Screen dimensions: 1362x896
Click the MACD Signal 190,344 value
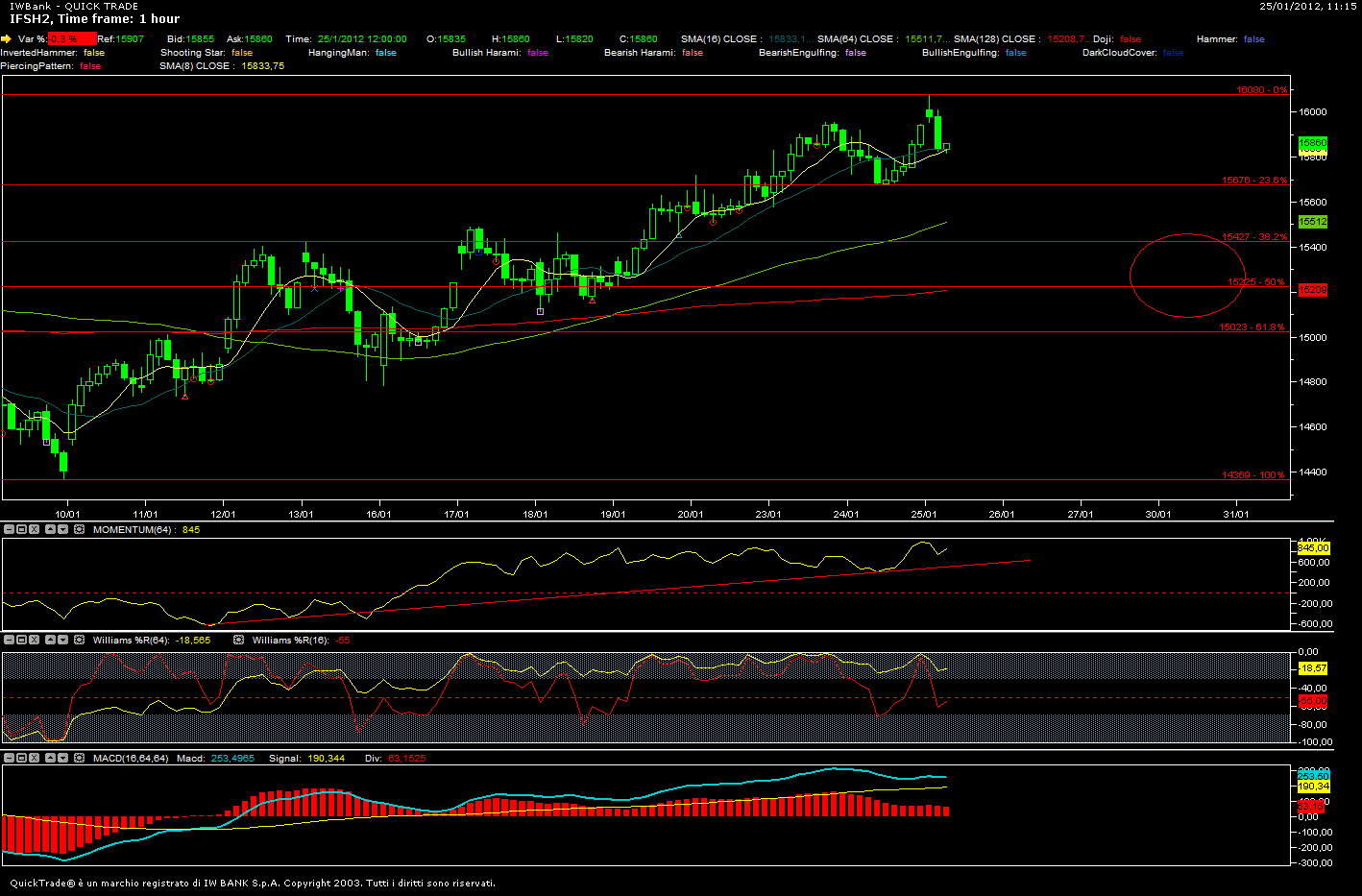[x=326, y=759]
